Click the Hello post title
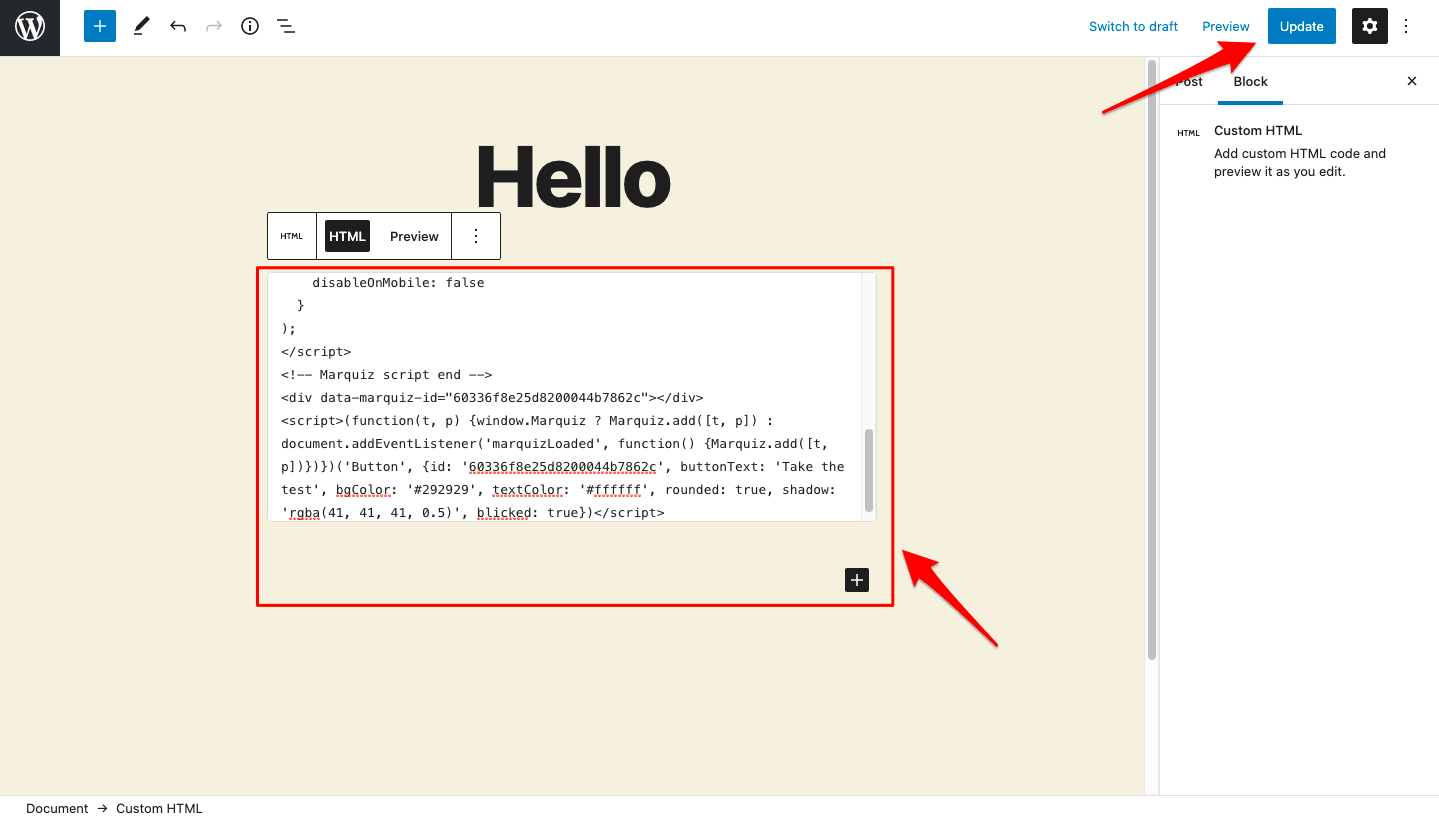This screenshot has height=820, width=1439. pos(573,178)
